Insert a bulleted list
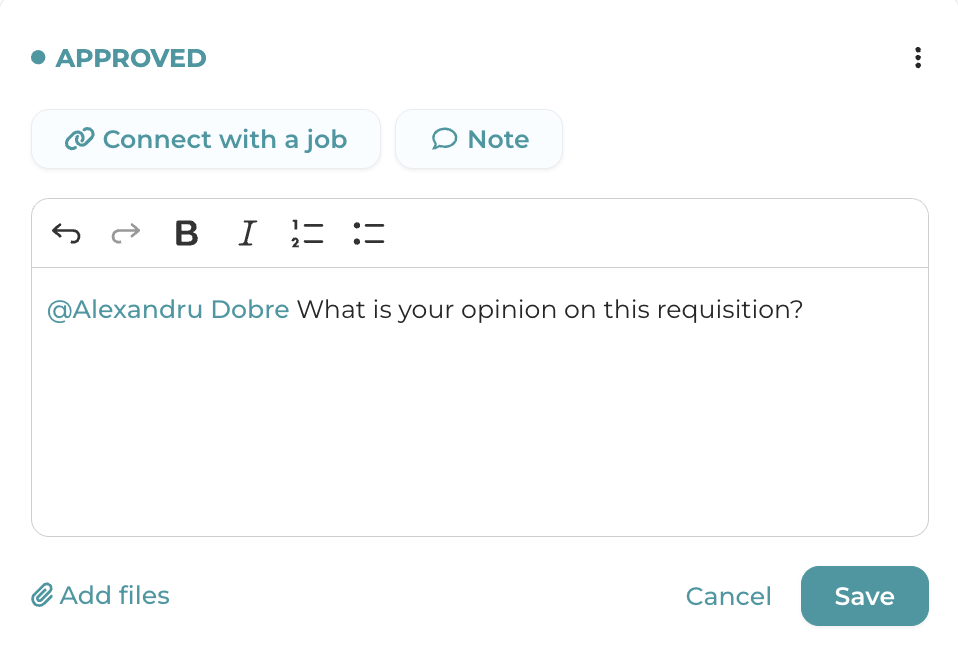 tap(368, 234)
